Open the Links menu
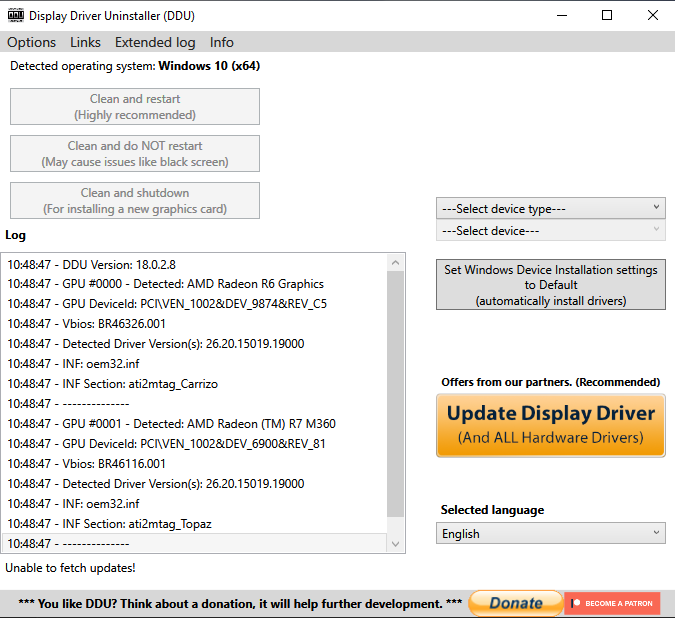 click(85, 42)
